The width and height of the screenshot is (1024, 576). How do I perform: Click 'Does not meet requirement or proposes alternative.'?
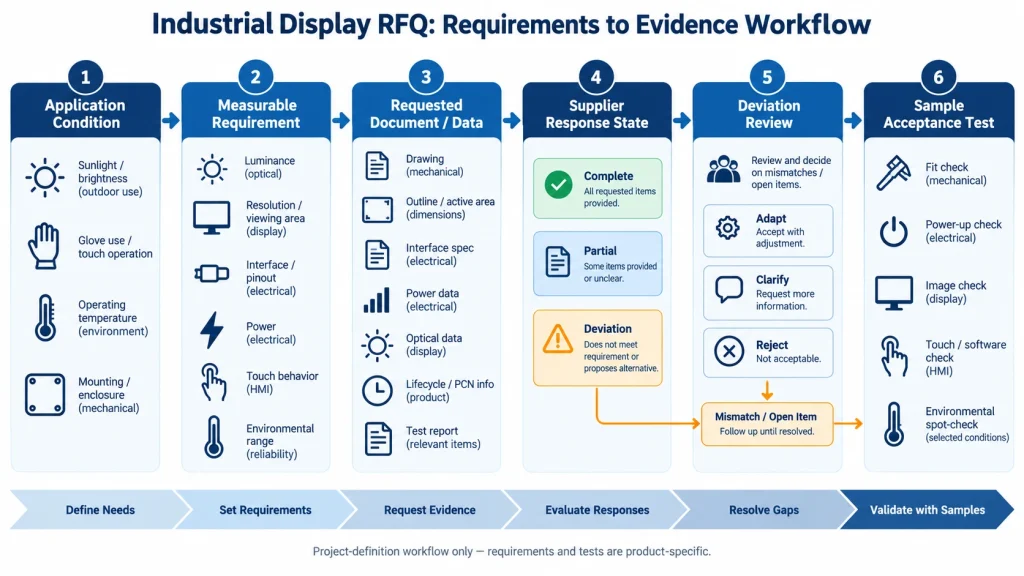(x=621, y=357)
